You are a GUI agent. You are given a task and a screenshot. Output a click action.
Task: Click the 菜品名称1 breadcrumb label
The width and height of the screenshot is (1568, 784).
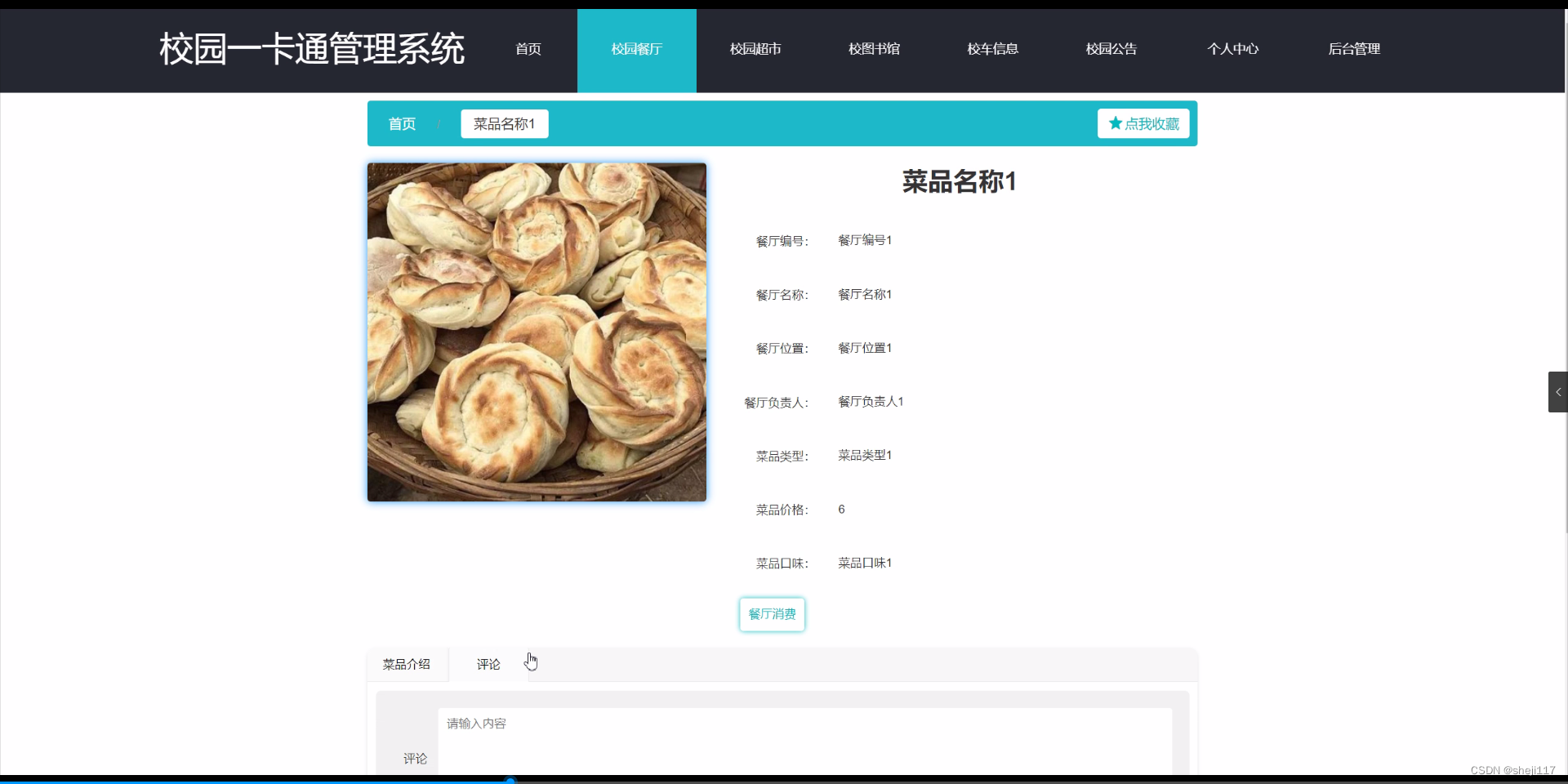(x=504, y=123)
